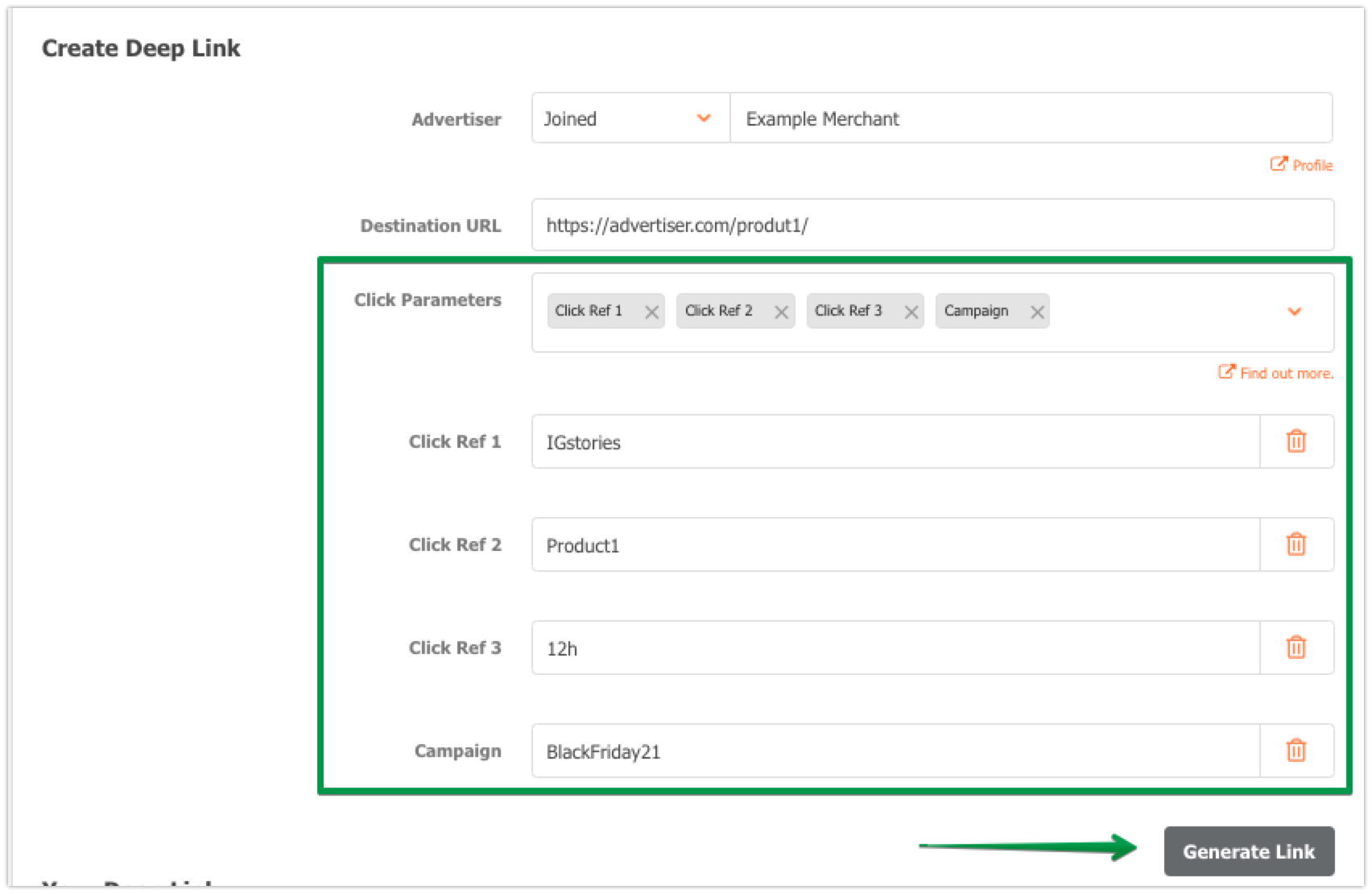The image size is (1372, 894).
Task: Remove Click Ref 3 row using trash icon
Action: pos(1296,648)
